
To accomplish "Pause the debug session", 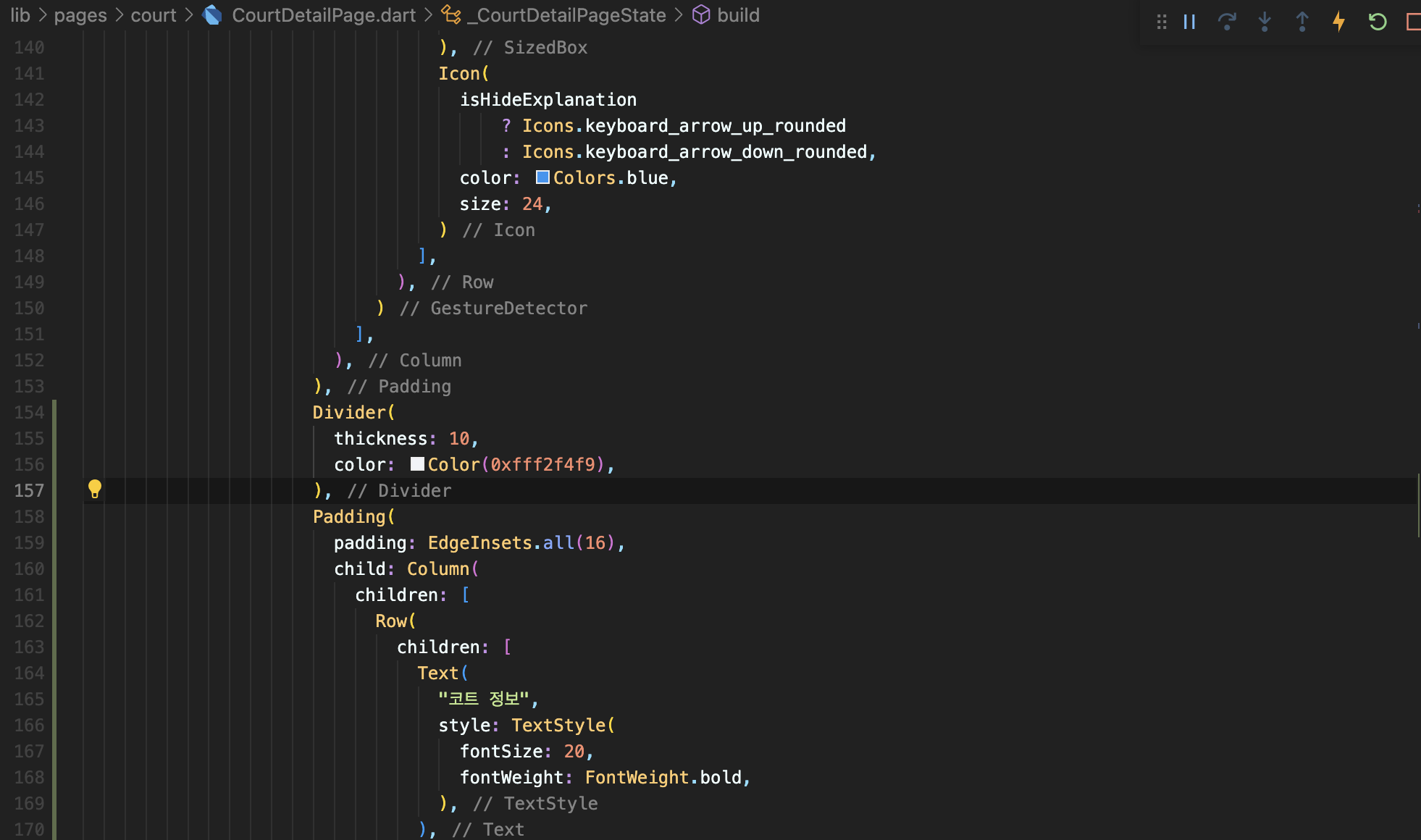I will pyautogui.click(x=1189, y=22).
